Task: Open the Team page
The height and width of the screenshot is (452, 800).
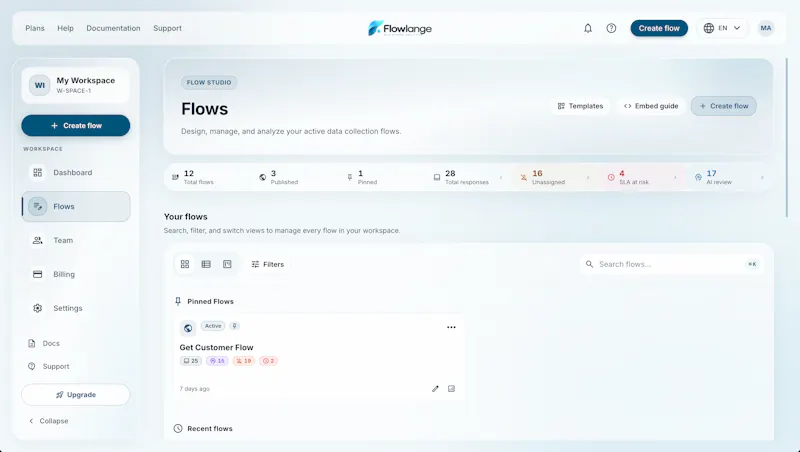Action: [76, 240]
